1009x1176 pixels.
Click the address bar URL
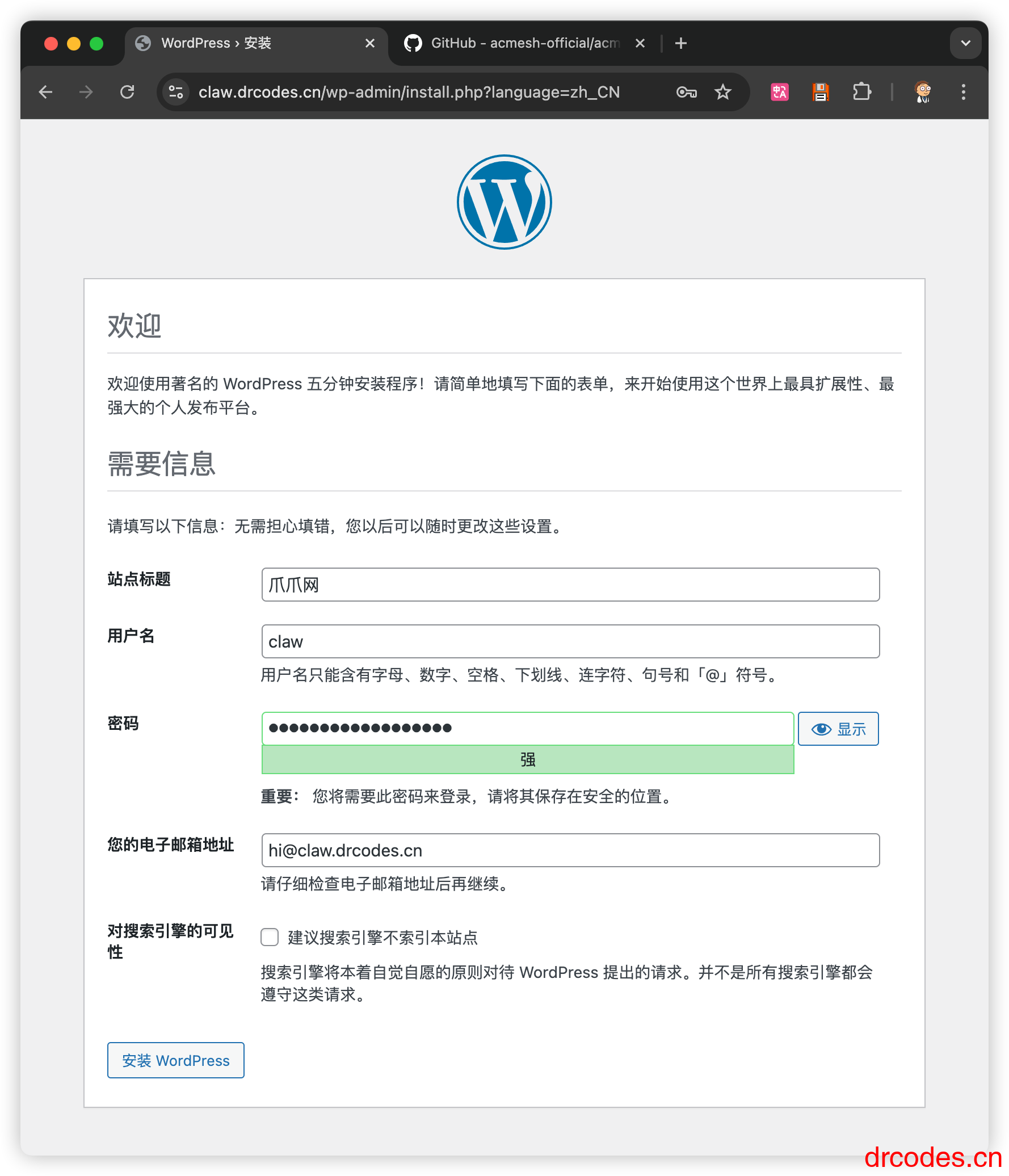[409, 92]
